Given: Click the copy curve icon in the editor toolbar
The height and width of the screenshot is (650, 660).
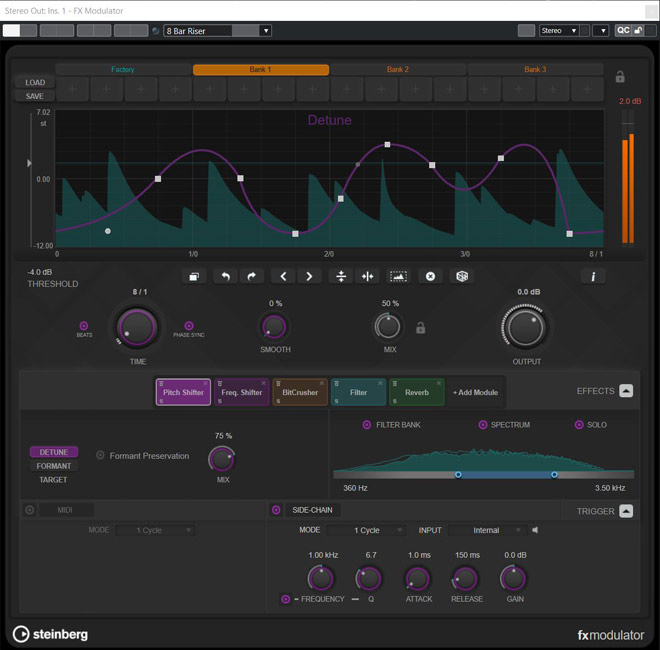Looking at the screenshot, I should 194,277.
